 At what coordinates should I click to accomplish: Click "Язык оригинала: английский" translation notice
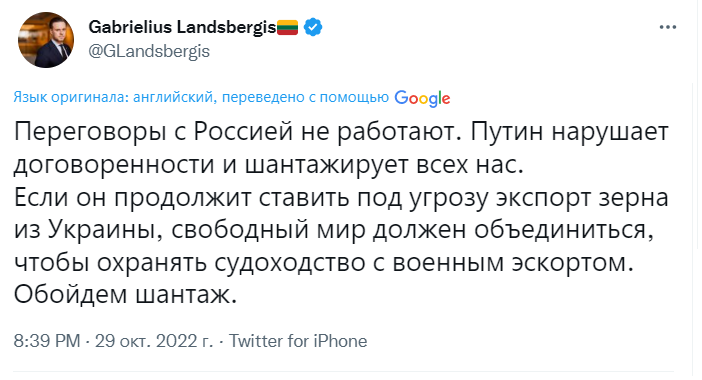pos(113,97)
